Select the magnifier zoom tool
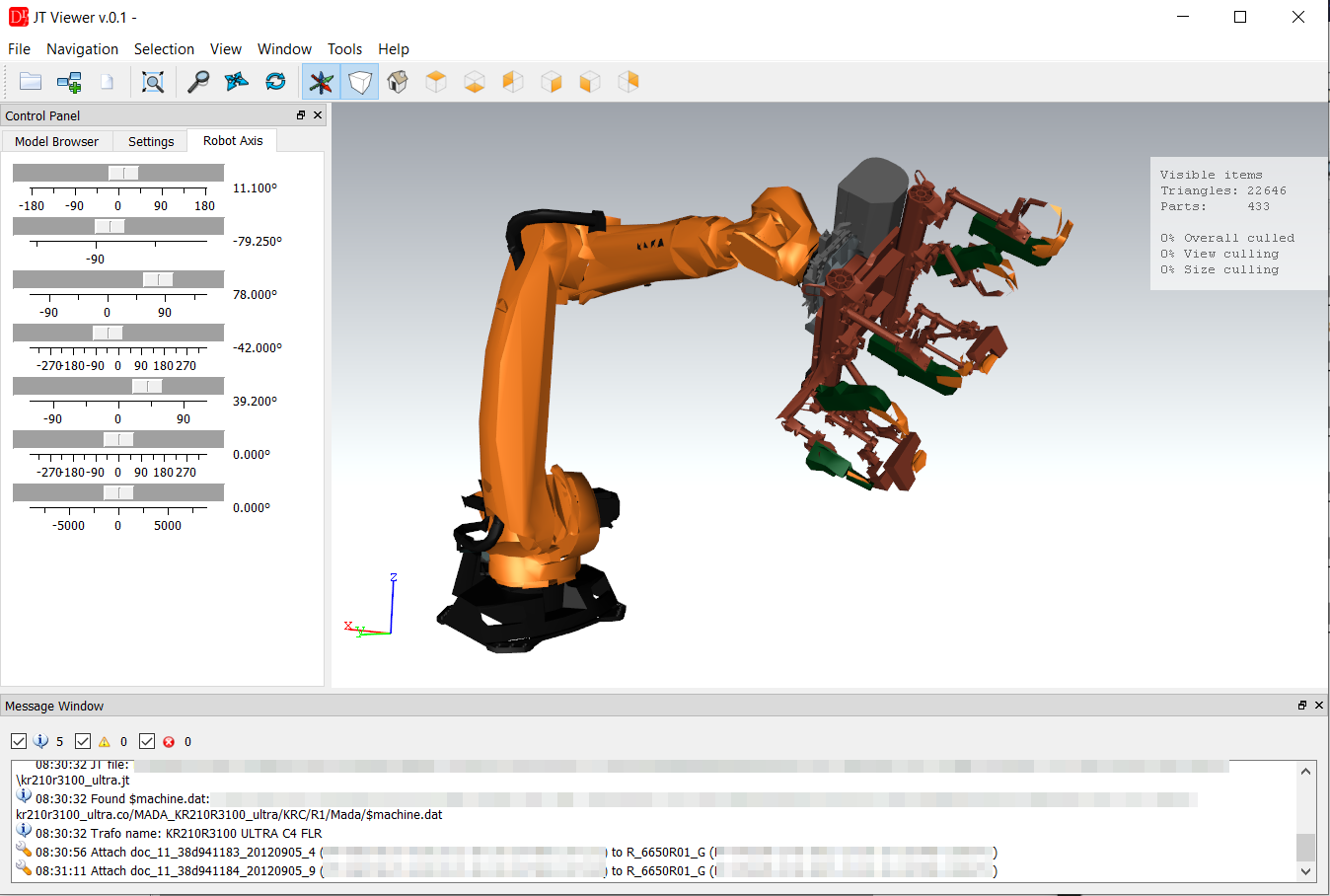 (198, 82)
